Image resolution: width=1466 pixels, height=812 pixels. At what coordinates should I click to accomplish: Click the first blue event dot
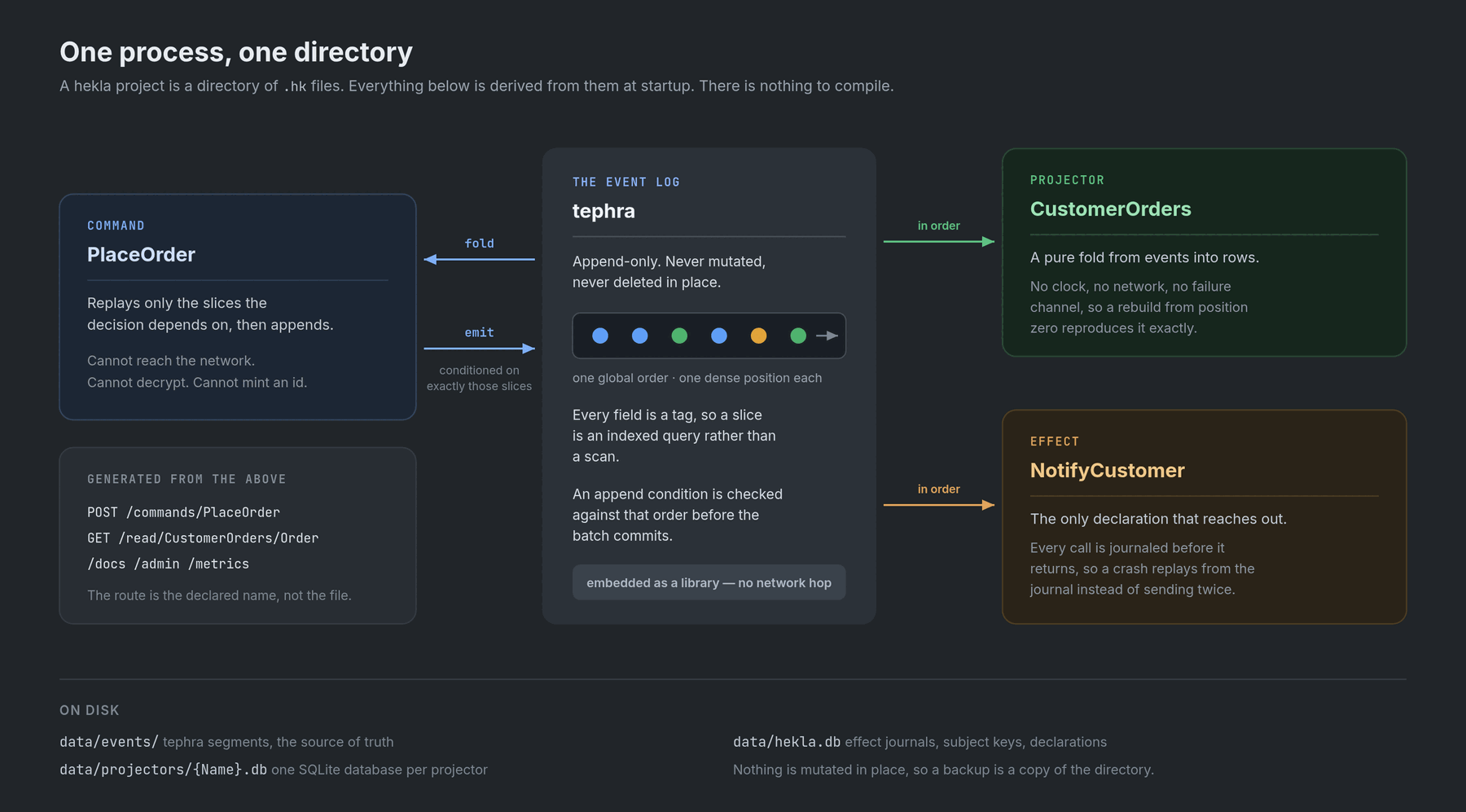click(x=600, y=336)
